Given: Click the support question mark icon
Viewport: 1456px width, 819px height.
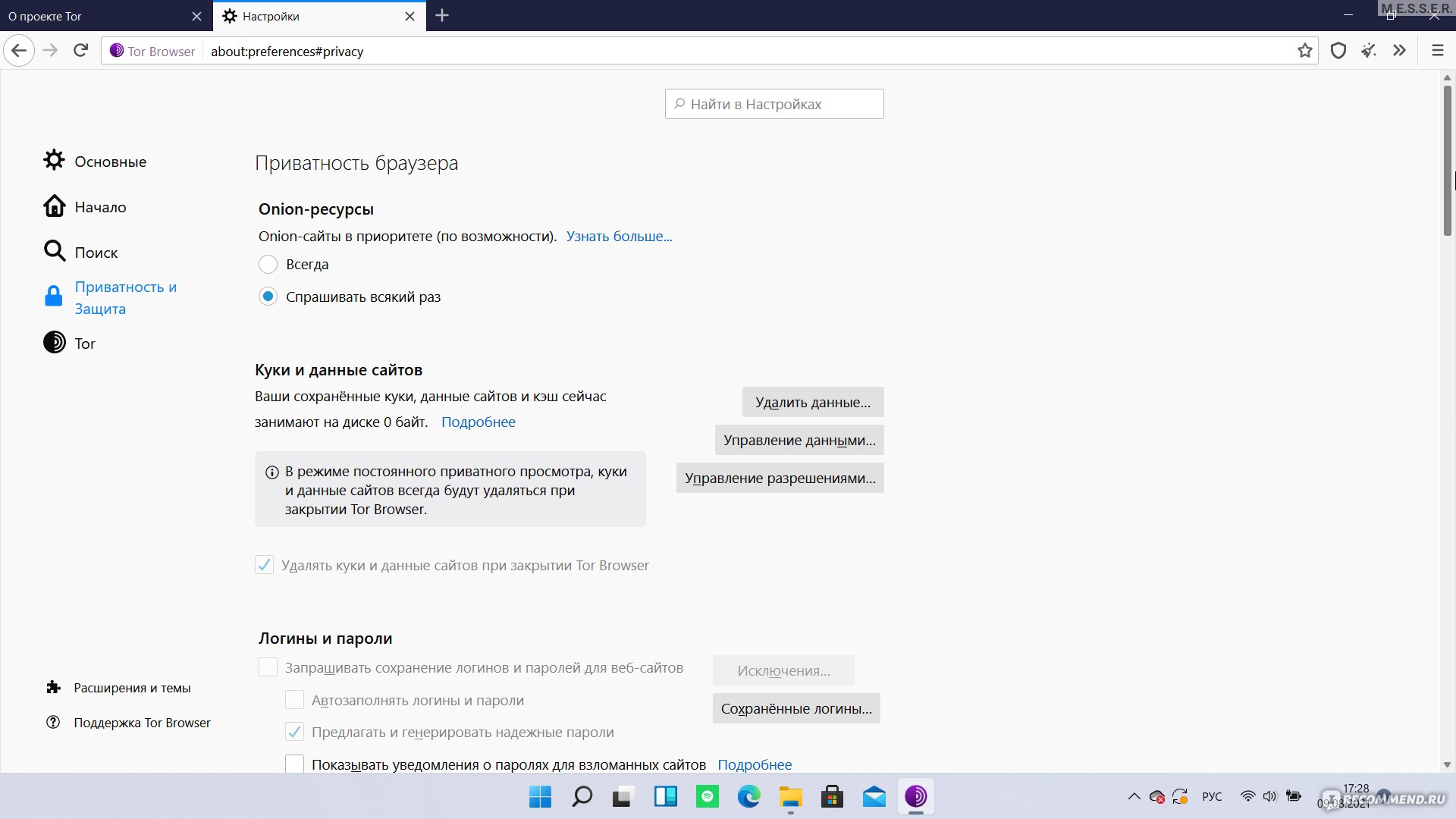Looking at the screenshot, I should (x=55, y=722).
